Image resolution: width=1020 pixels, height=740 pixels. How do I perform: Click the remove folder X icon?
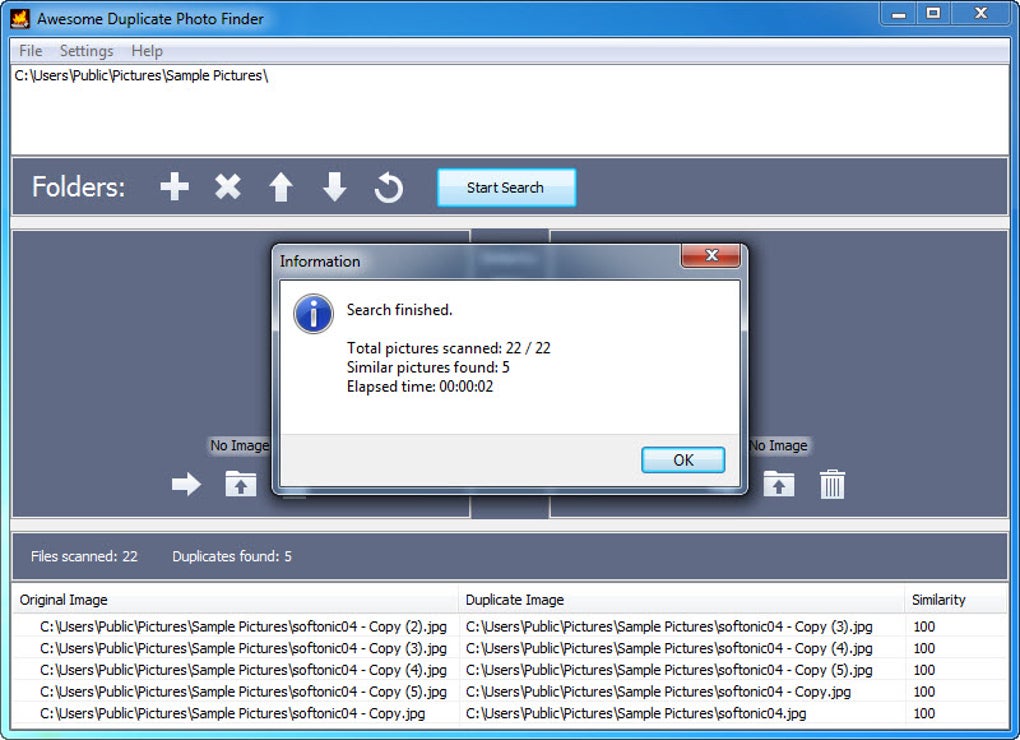[x=228, y=187]
